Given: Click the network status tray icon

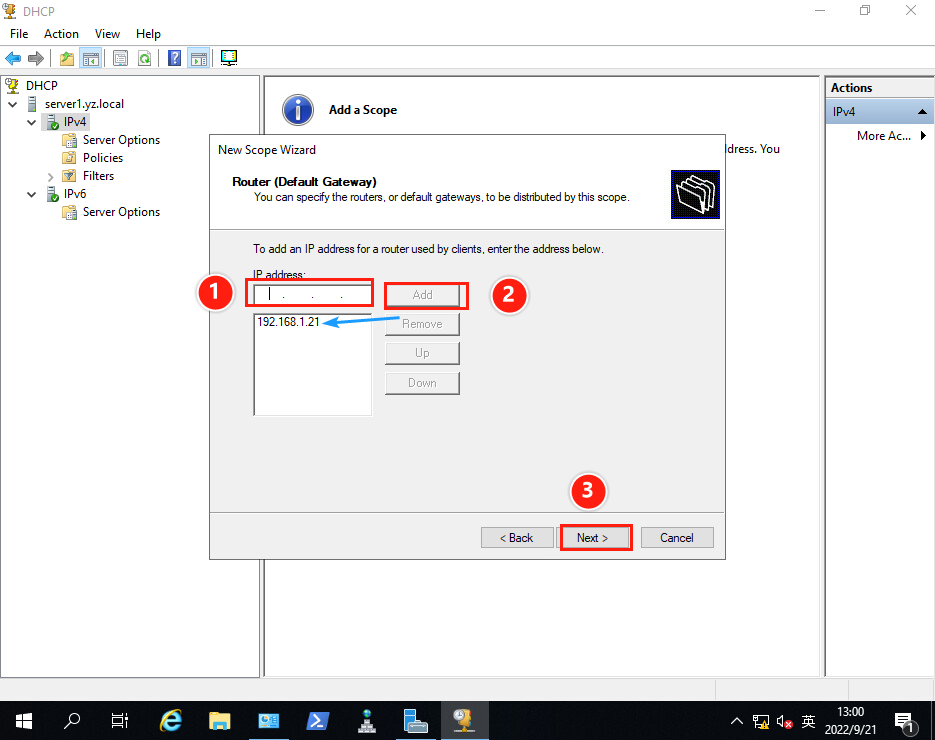Looking at the screenshot, I should pyautogui.click(x=760, y=722).
